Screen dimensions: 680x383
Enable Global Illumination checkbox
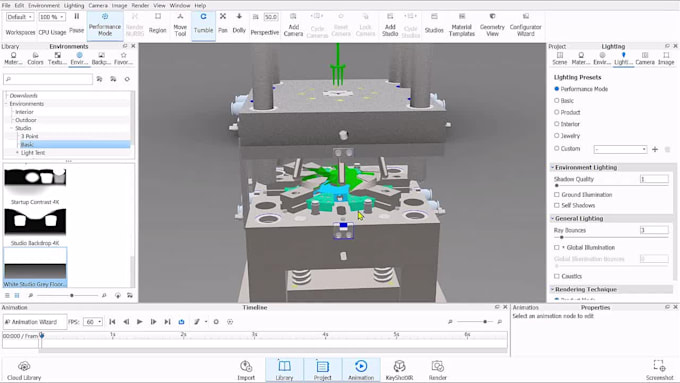tap(556, 248)
